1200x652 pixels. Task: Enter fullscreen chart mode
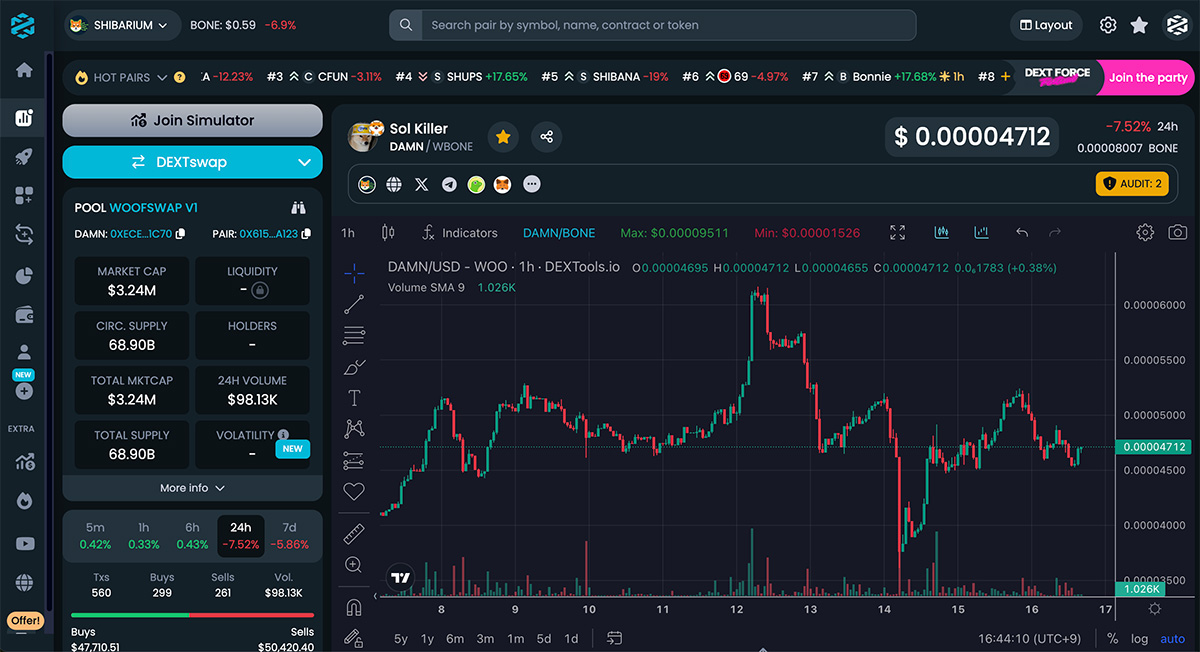pyautogui.click(x=898, y=232)
